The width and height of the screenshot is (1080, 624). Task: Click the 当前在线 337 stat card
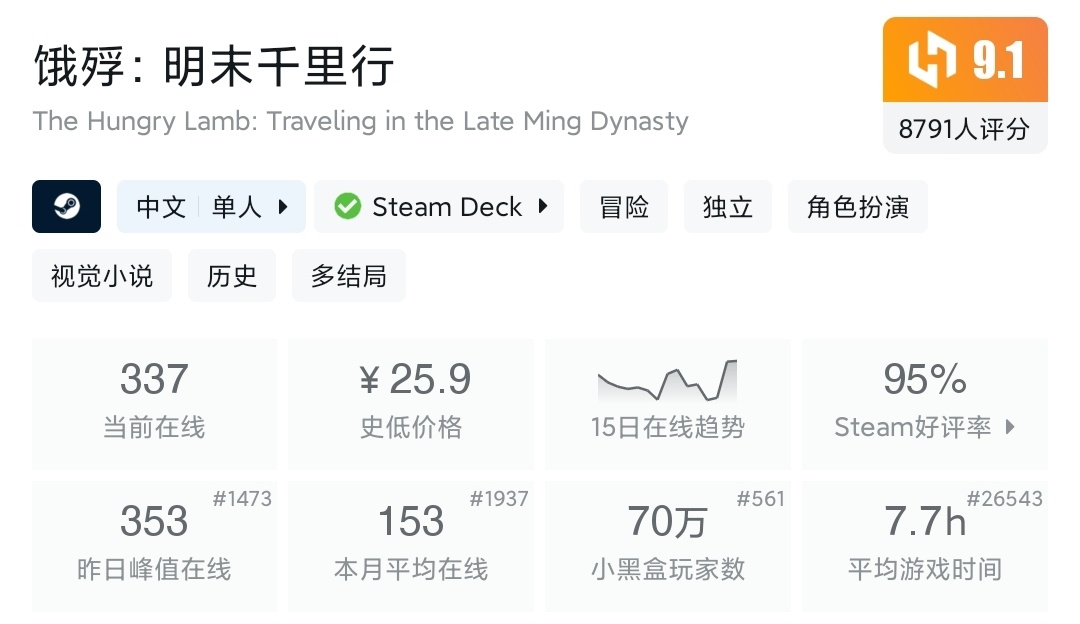click(x=154, y=404)
